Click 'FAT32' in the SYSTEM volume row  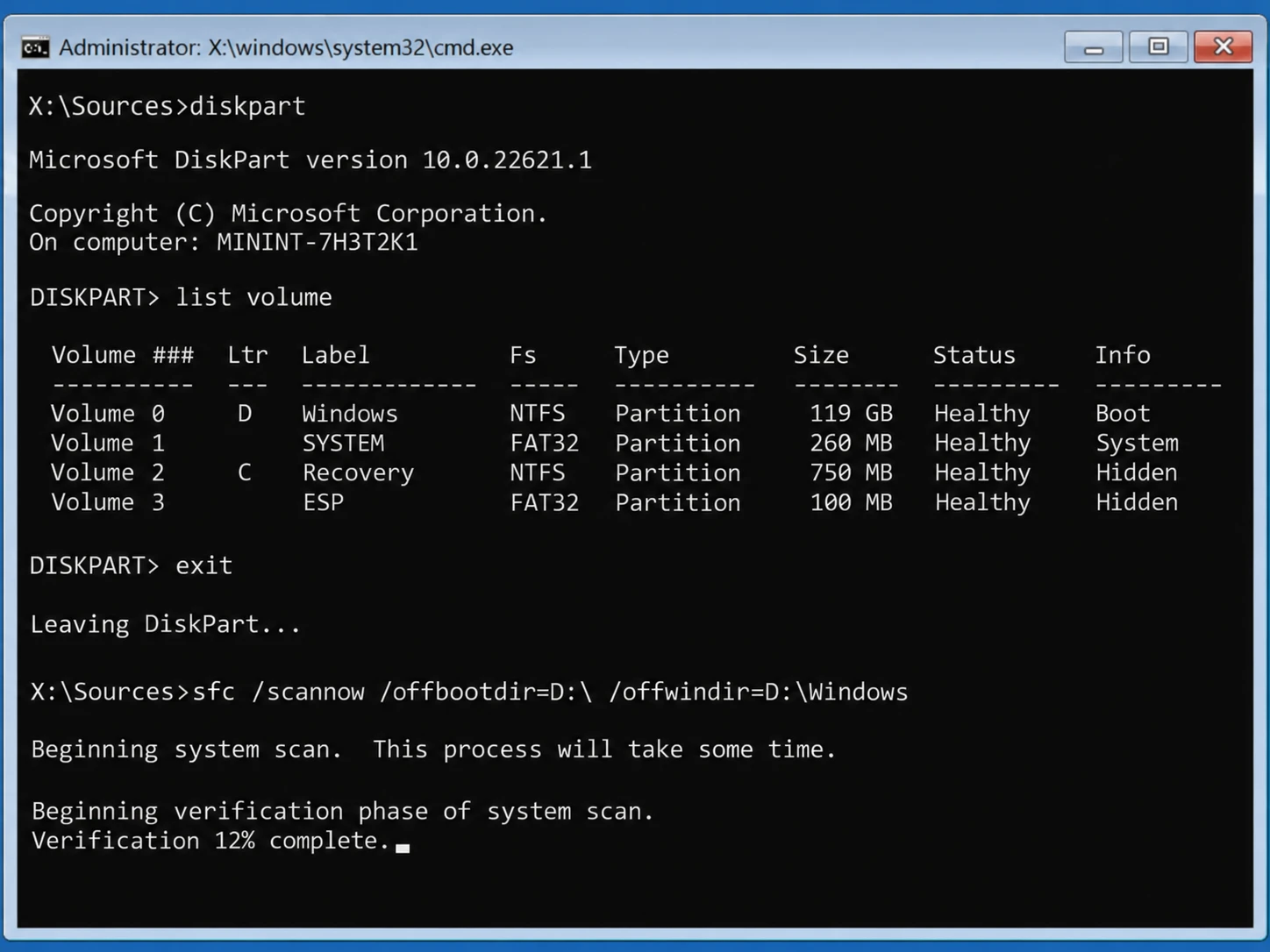pos(545,443)
